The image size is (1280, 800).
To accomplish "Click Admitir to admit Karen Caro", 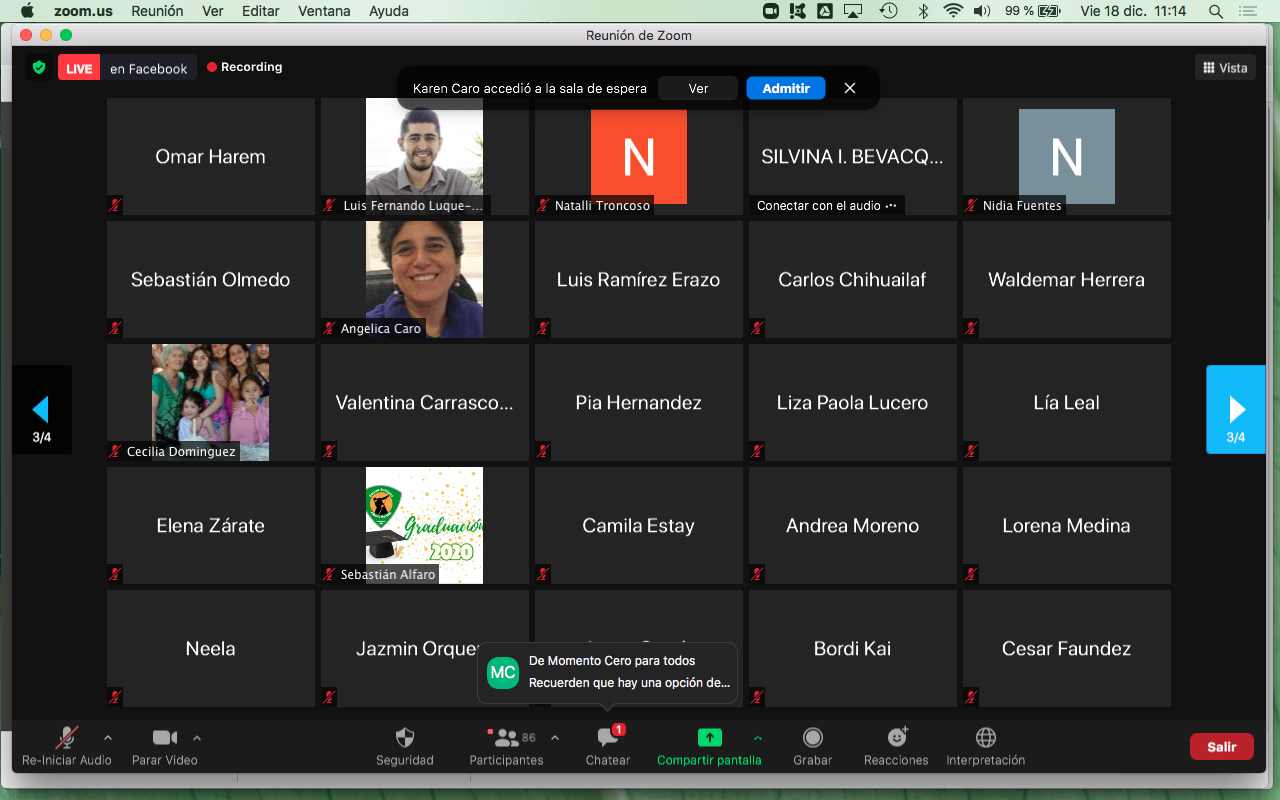I will coord(785,88).
